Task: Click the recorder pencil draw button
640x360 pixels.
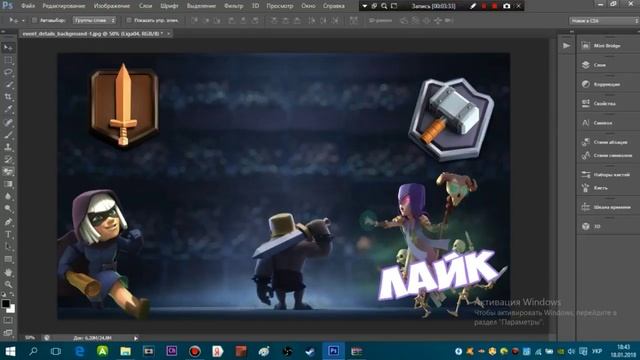Action: pyautogui.click(x=473, y=6)
